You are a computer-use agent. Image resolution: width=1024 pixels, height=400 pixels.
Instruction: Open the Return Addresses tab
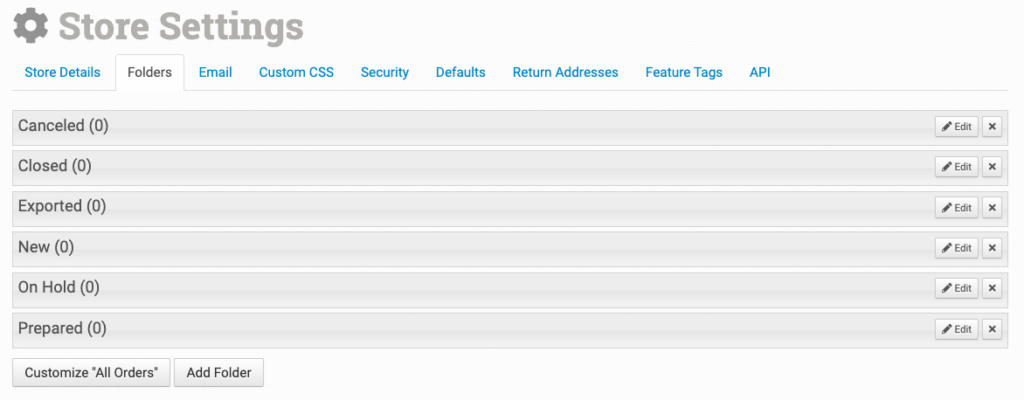(x=565, y=72)
